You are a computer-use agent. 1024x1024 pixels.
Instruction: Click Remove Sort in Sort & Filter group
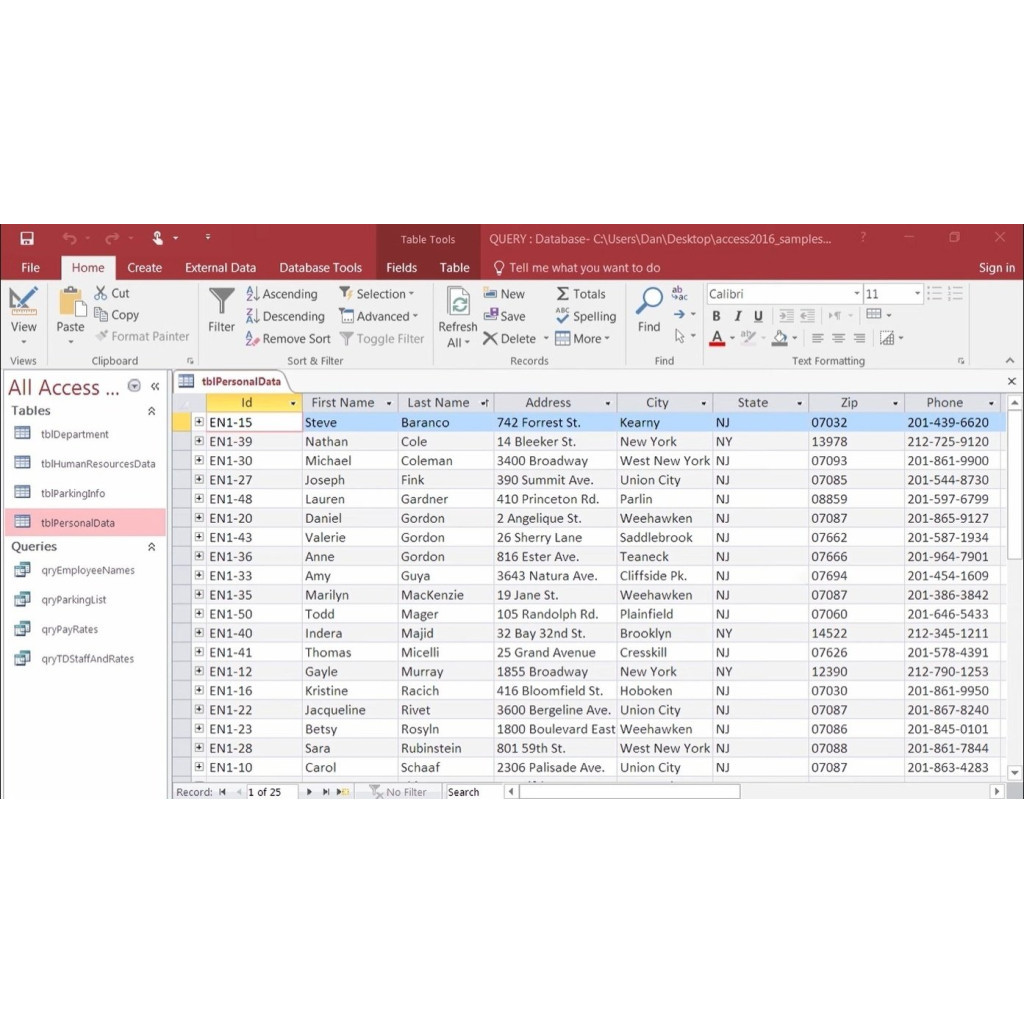click(288, 338)
